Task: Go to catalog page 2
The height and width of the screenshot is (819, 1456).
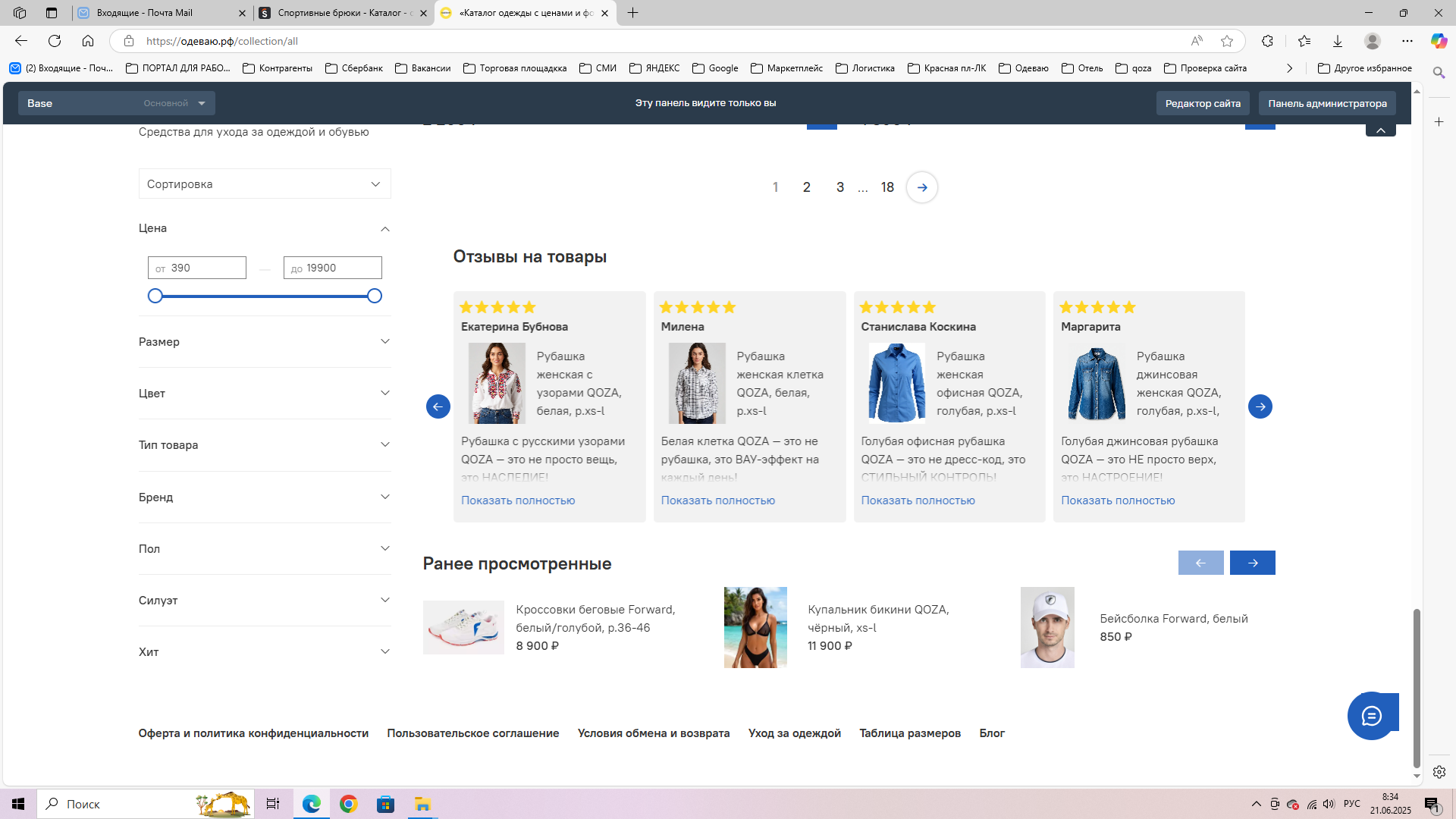Action: (807, 187)
